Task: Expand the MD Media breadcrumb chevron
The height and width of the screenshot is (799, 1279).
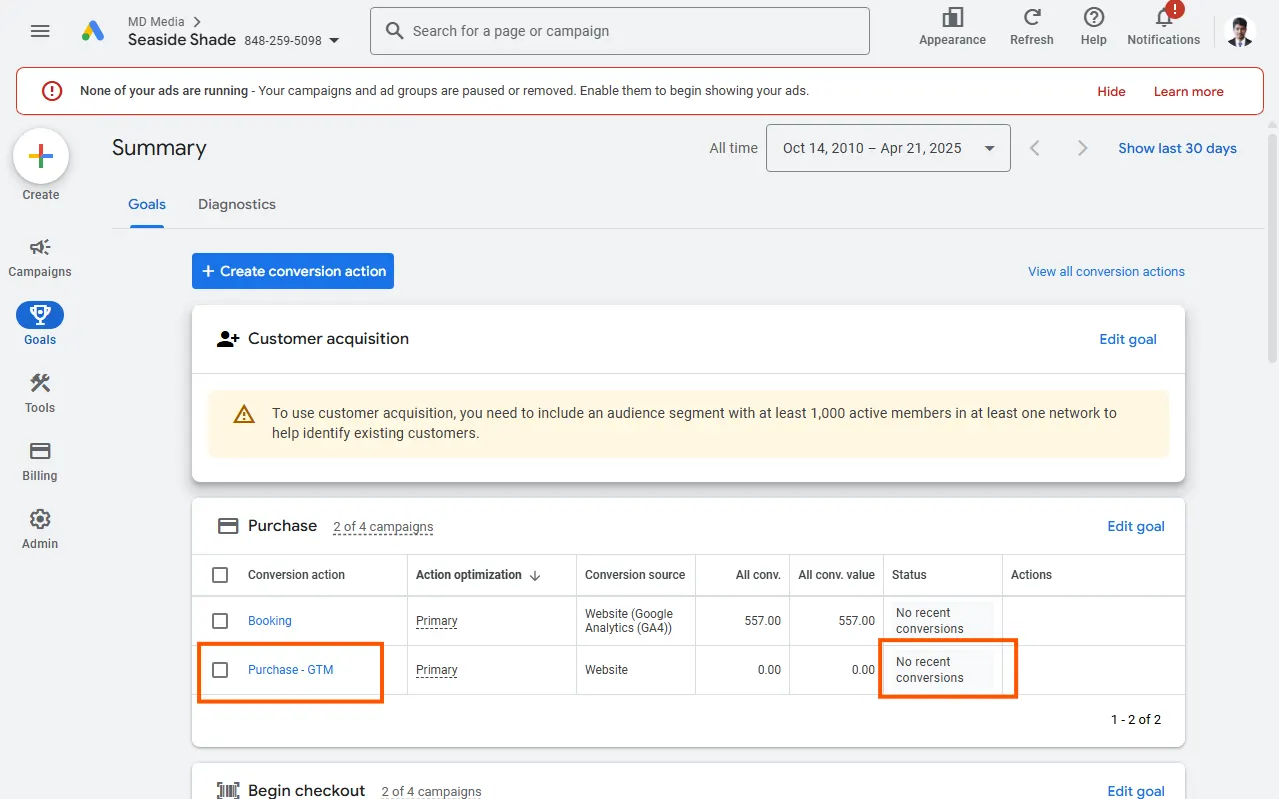Action: pos(196,21)
